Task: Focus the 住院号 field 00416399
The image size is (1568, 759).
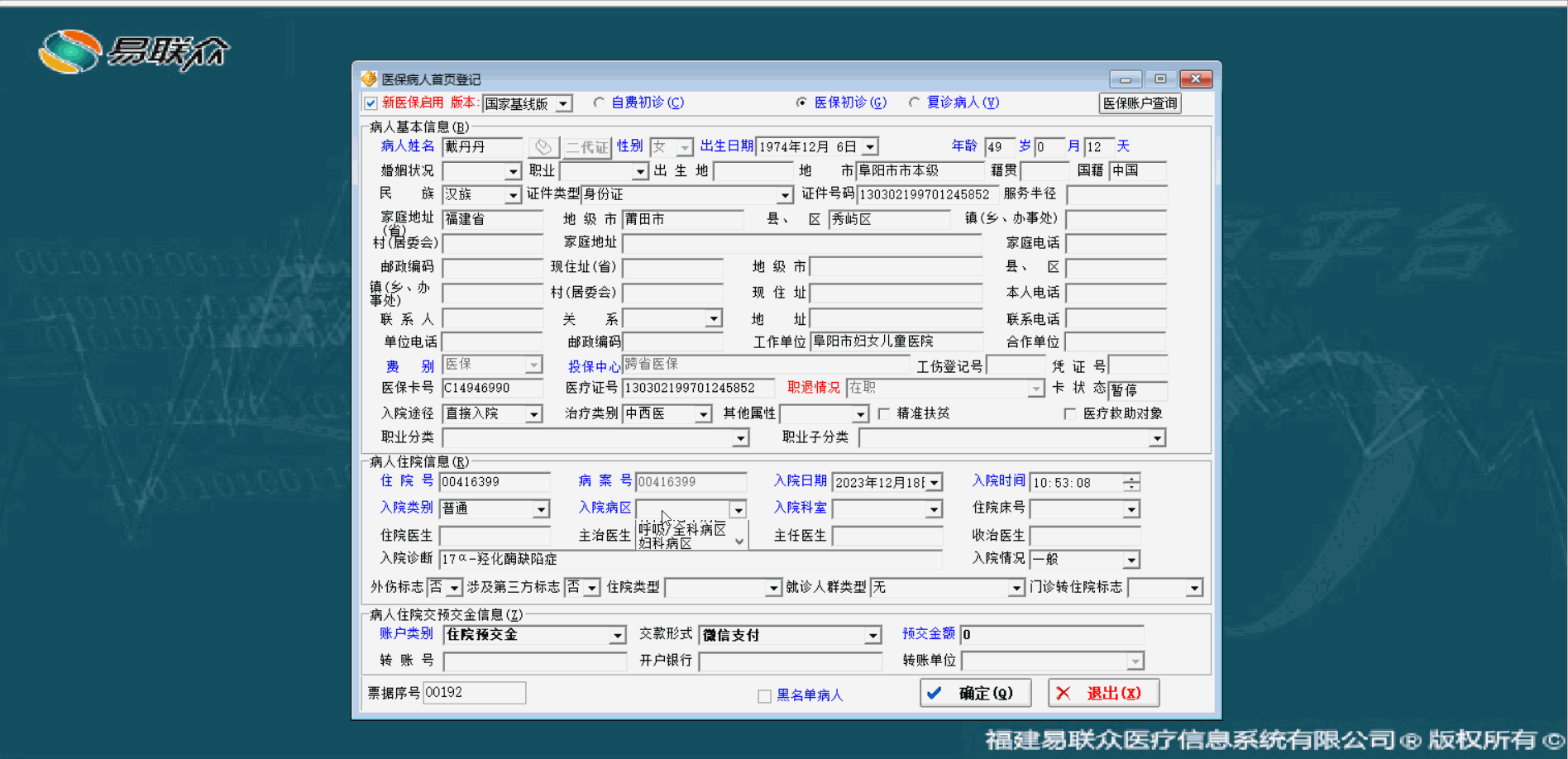Action: click(495, 482)
